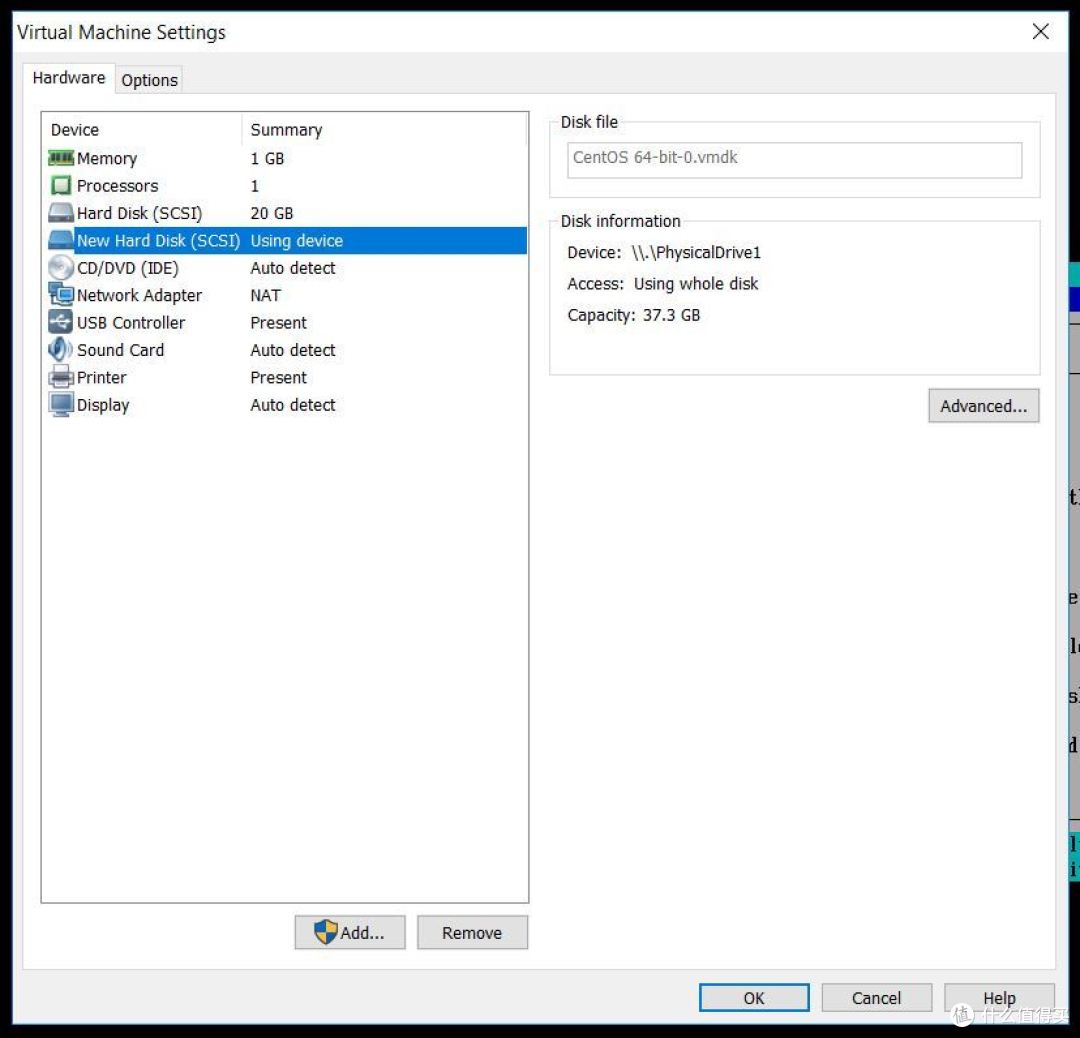Click the Capacity 37.3 GB text

pyautogui.click(x=634, y=315)
